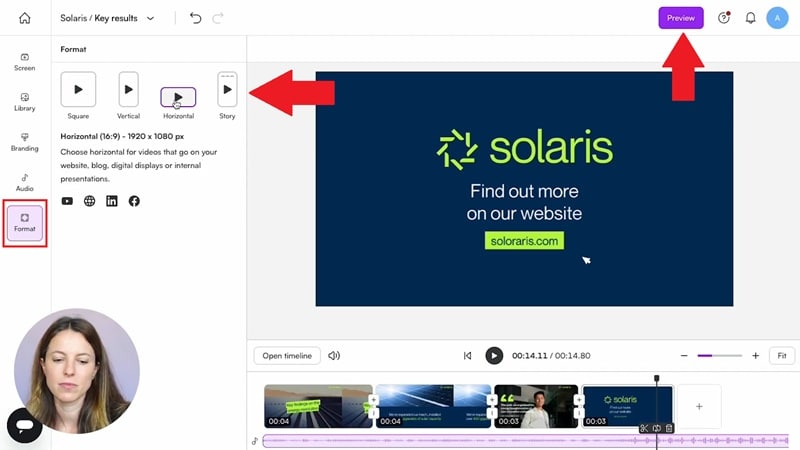Screen dimensions: 800x450
Task: Open the Branding panel in sidebar
Action: tap(24, 142)
